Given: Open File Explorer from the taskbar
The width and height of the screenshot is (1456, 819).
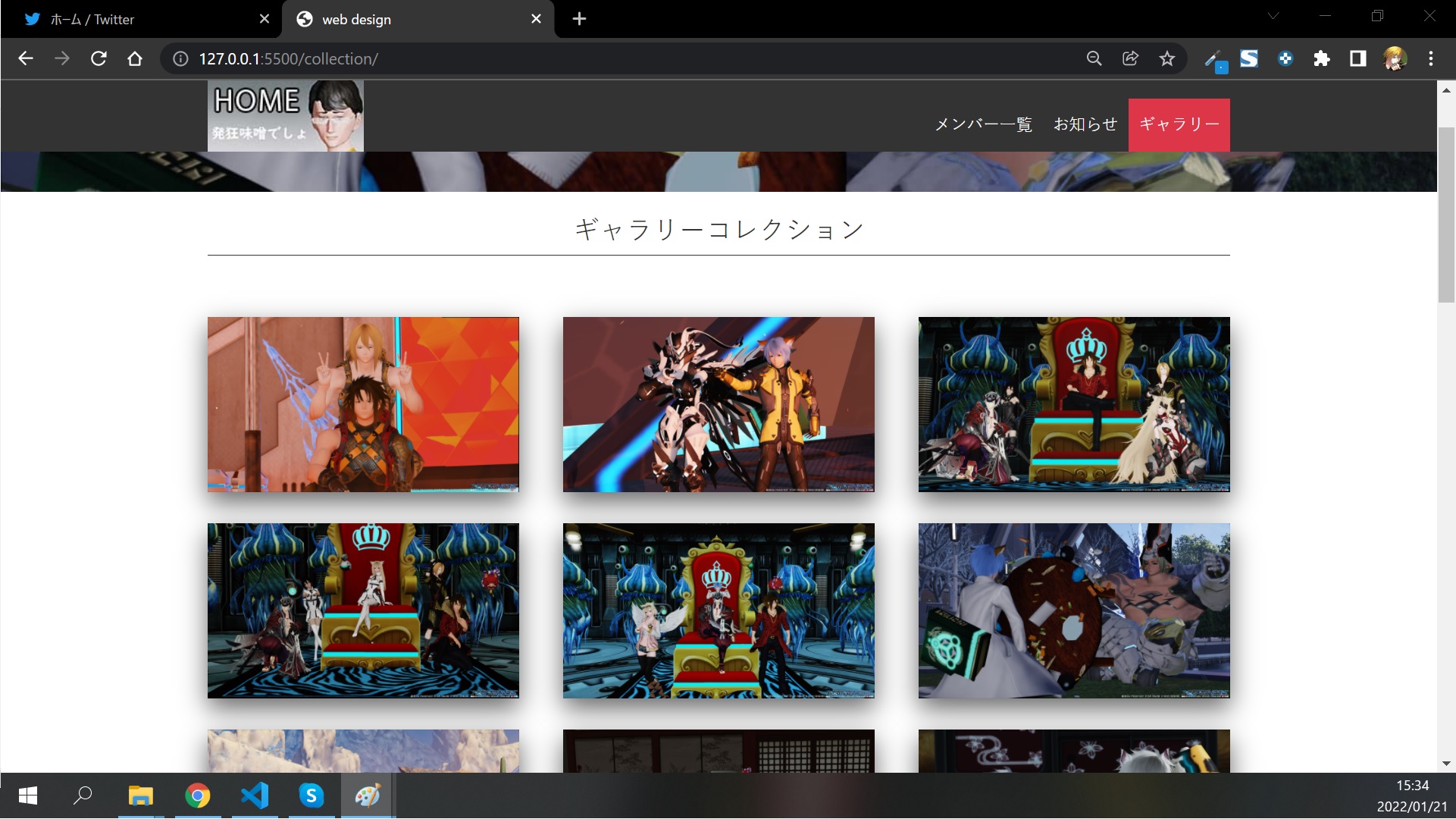Looking at the screenshot, I should point(140,795).
